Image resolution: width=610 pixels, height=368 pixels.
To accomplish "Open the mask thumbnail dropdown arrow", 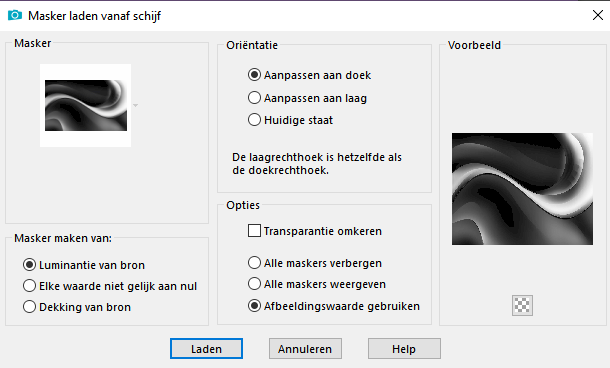I will 135,105.
